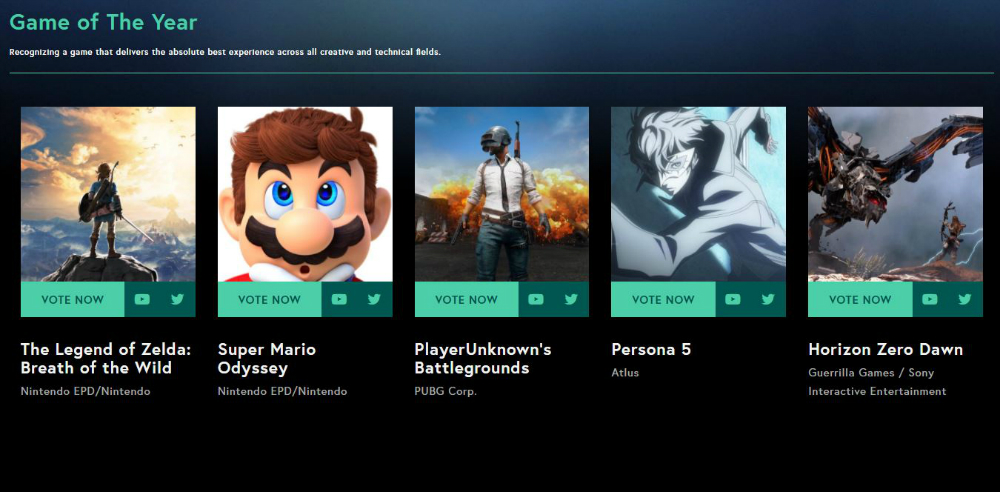Share Horizon Zero Dawn on Twitter
The width and height of the screenshot is (1000, 492).
pyautogui.click(x=965, y=299)
